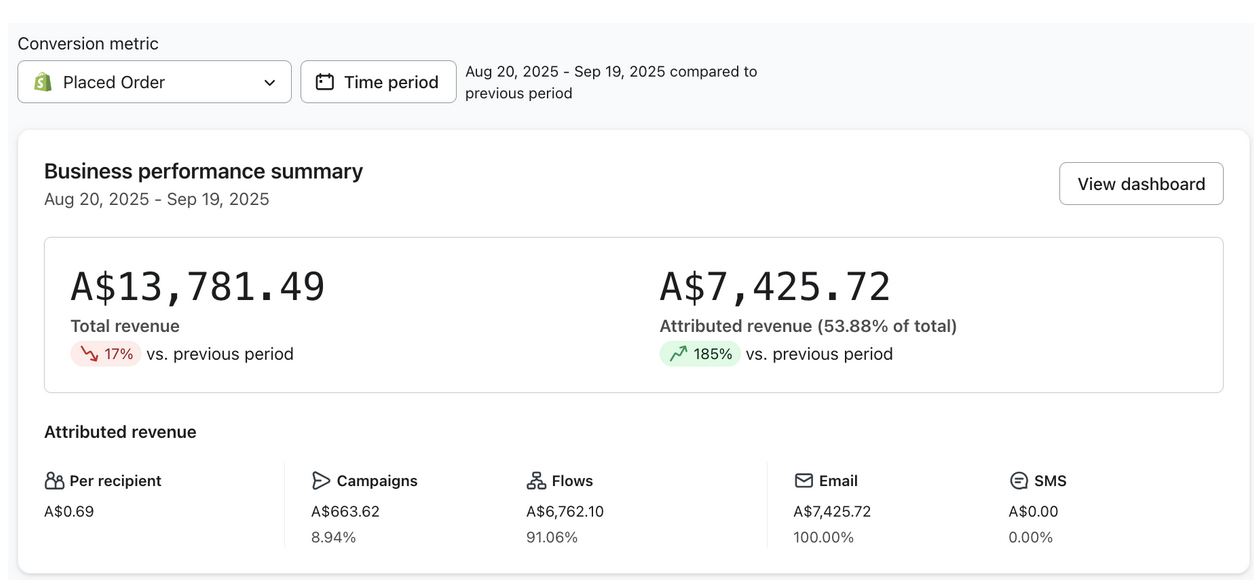Click the Flows revenue value A$6,762.10
1254x580 pixels.
565,511
